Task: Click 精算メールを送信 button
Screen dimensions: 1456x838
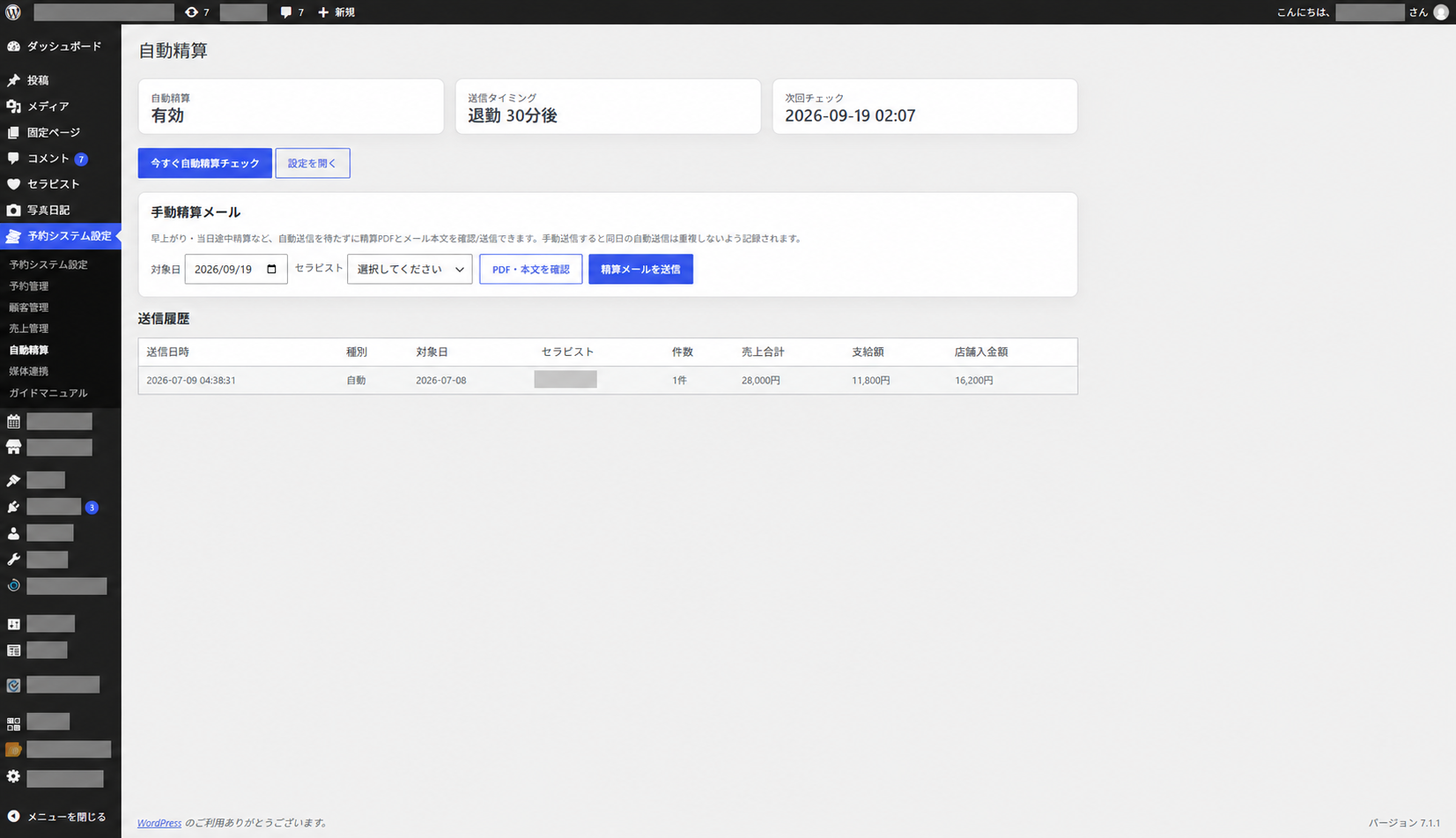Action: (x=640, y=269)
